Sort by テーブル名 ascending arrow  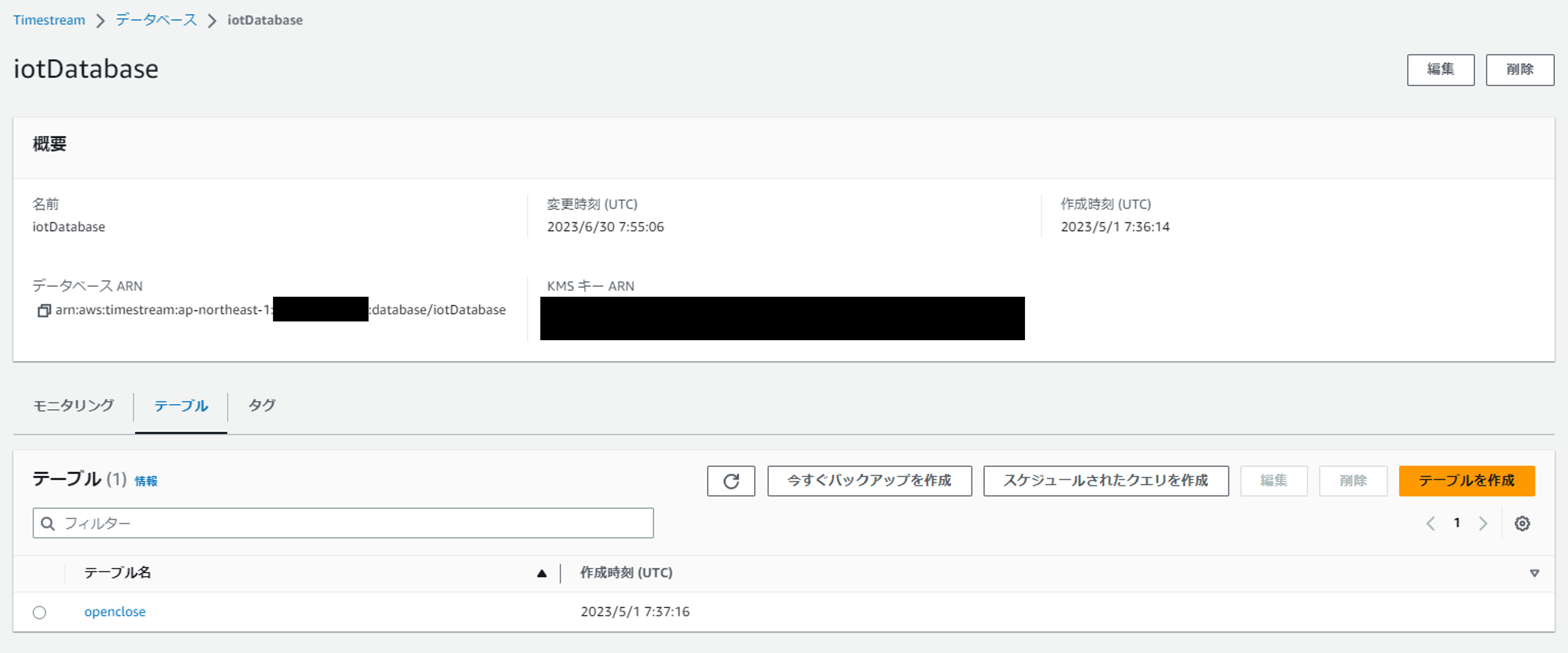tap(541, 573)
